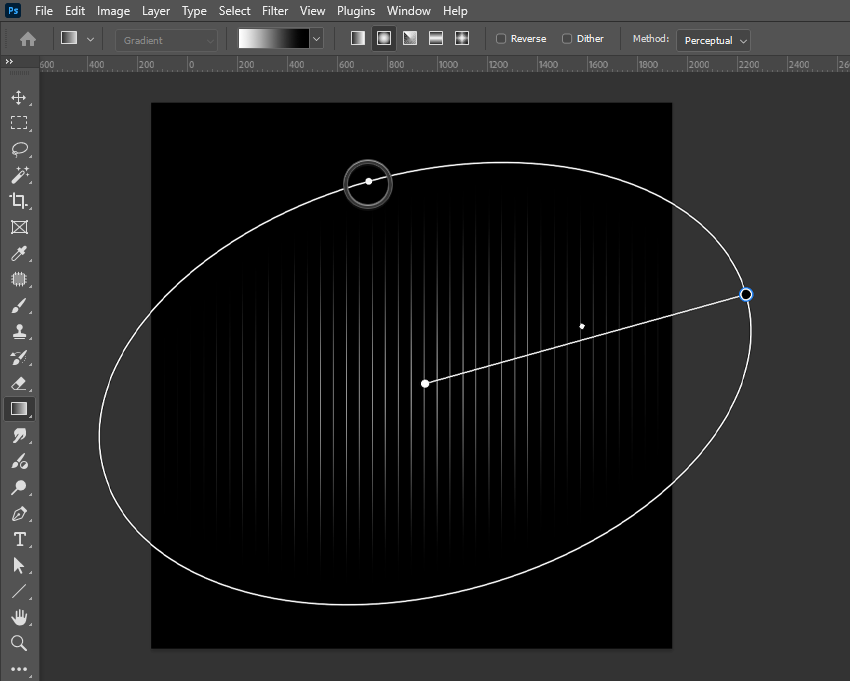Select the Lasso tool
The width and height of the screenshot is (850, 681).
pyautogui.click(x=19, y=149)
